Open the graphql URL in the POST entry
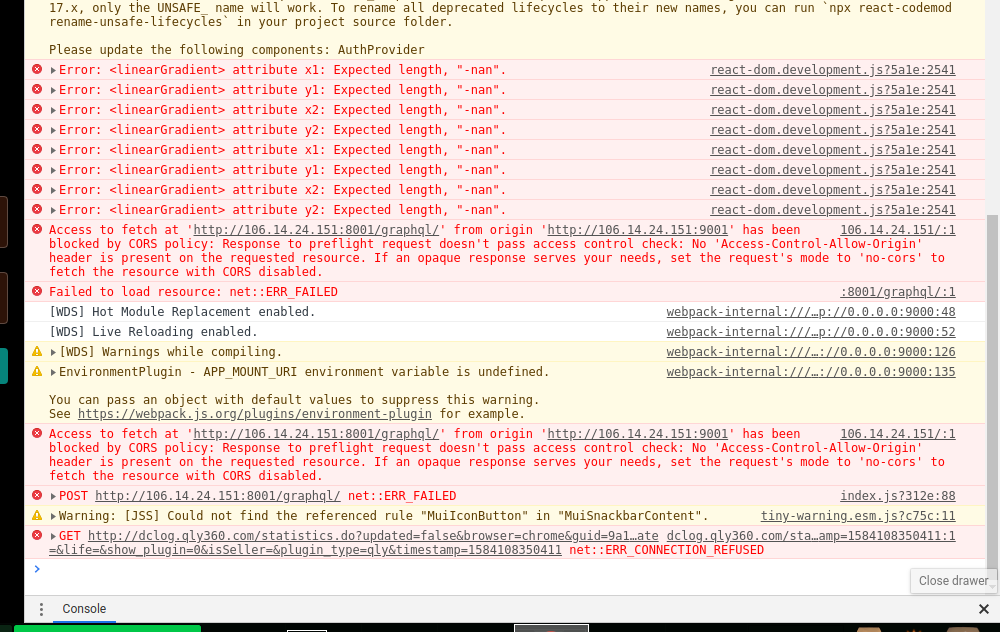 click(217, 496)
